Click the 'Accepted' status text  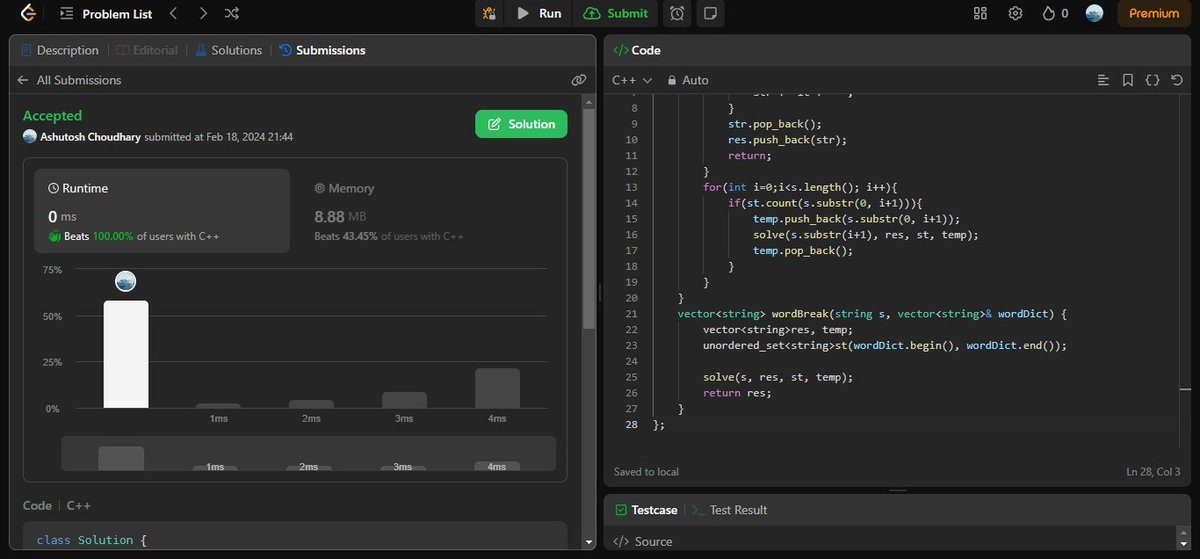(52, 116)
